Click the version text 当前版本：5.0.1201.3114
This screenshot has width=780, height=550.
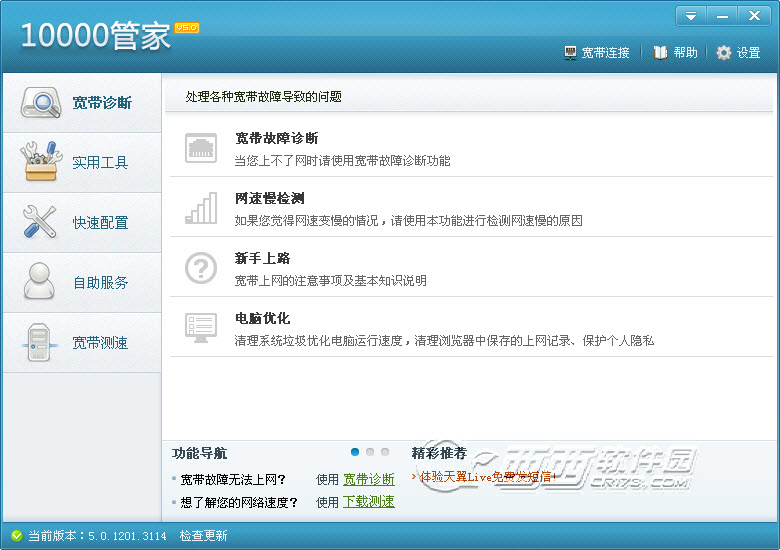(98, 536)
